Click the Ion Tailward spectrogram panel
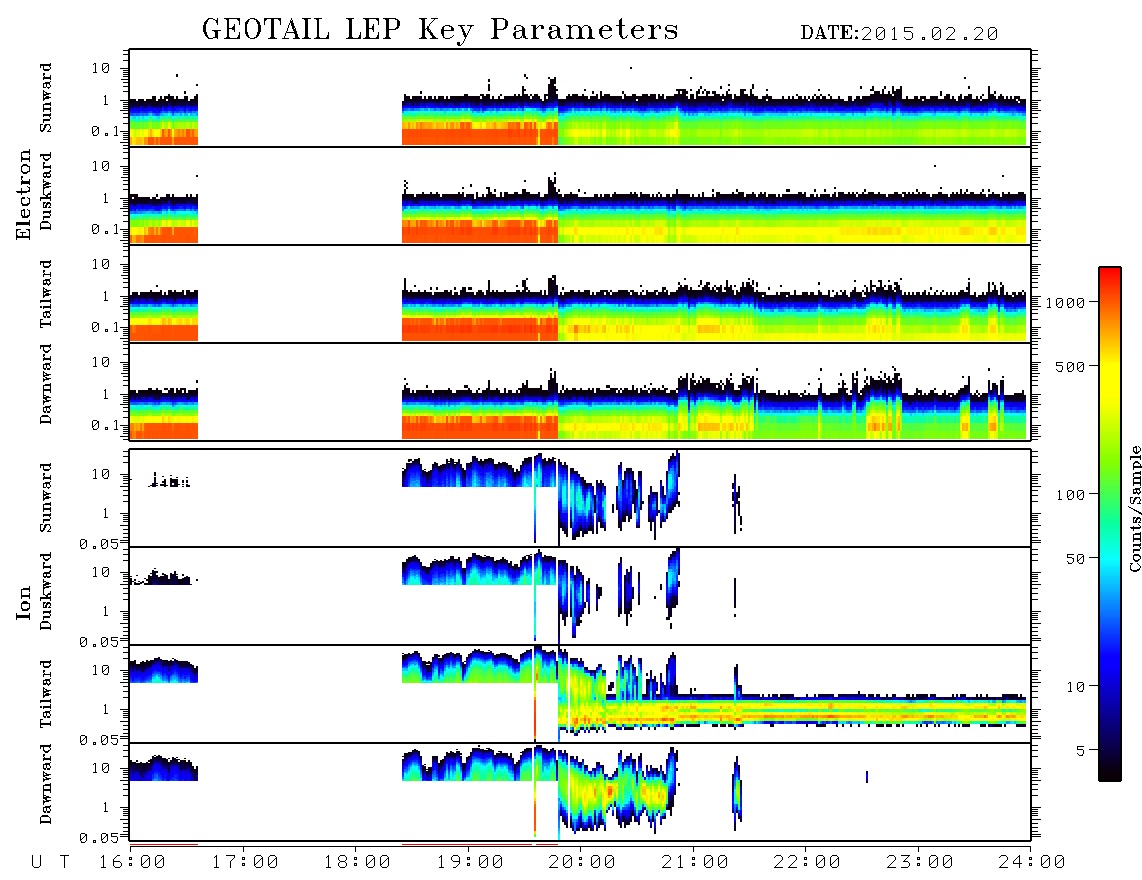Image resolution: width=1142 pixels, height=880 pixels. pyautogui.click(x=580, y=694)
